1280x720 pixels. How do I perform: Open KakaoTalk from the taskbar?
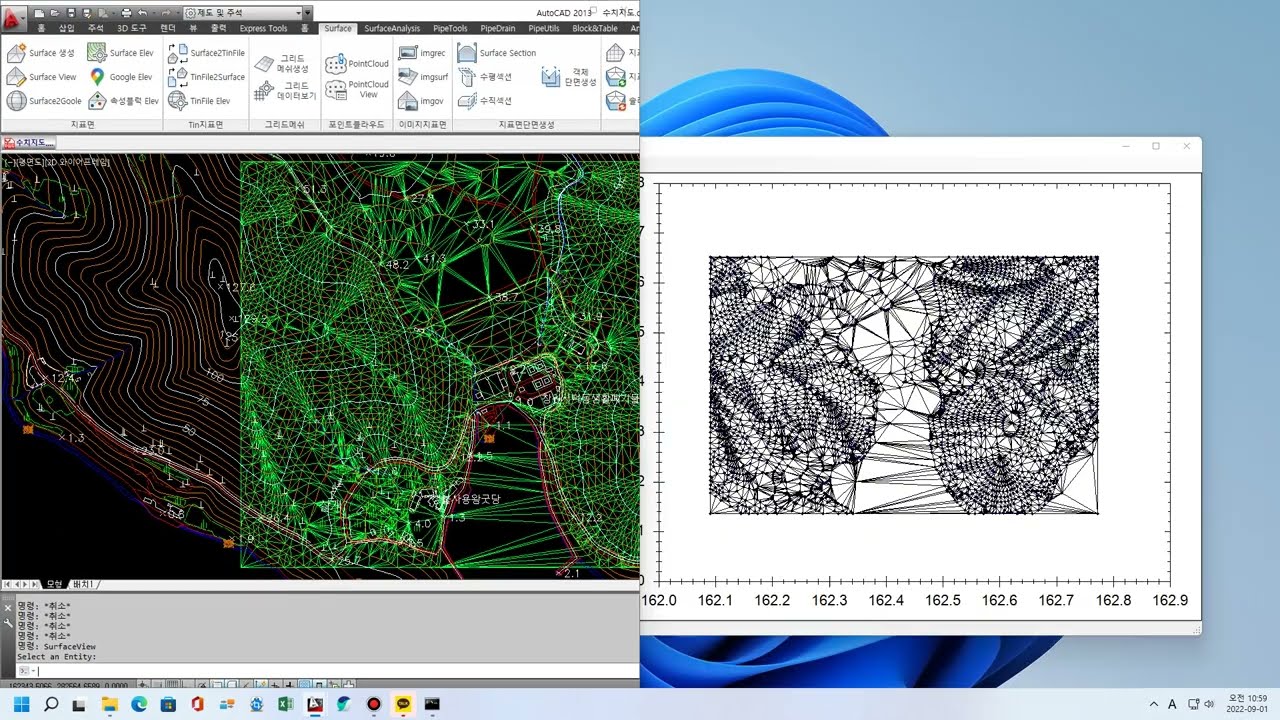tap(403, 704)
